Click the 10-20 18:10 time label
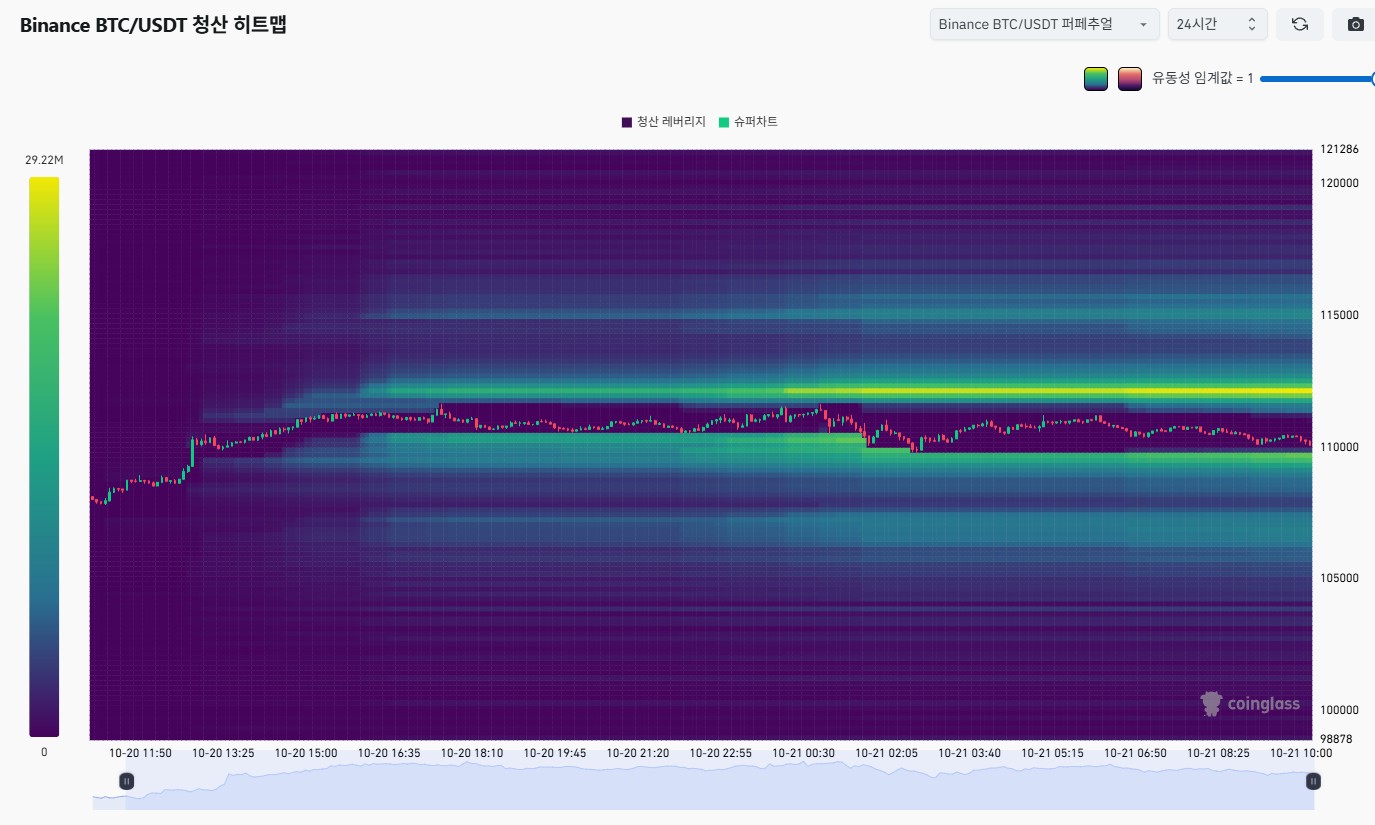Image resolution: width=1375 pixels, height=825 pixels. [x=472, y=753]
